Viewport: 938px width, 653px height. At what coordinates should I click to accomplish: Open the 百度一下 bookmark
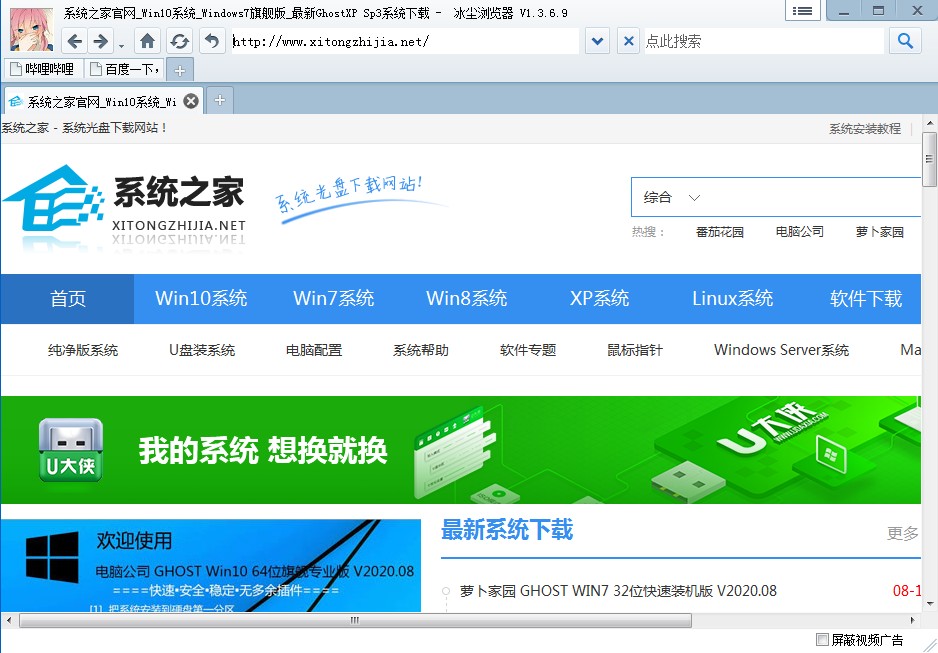124,69
